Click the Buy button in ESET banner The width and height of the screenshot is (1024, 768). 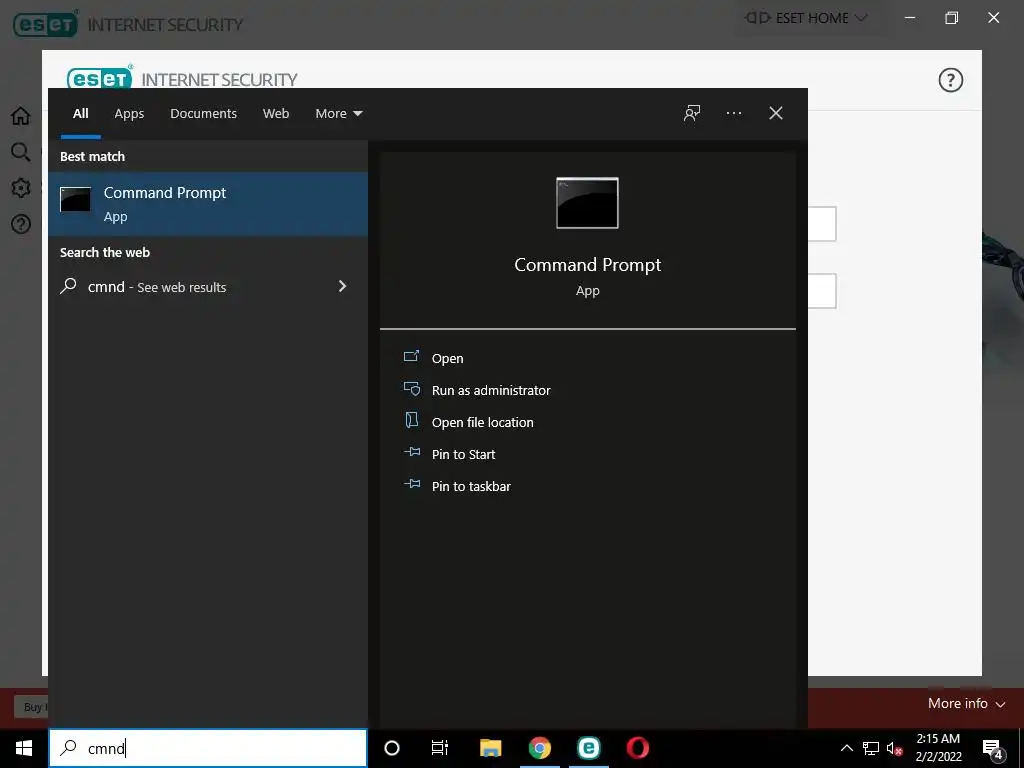pyautogui.click(x=32, y=707)
